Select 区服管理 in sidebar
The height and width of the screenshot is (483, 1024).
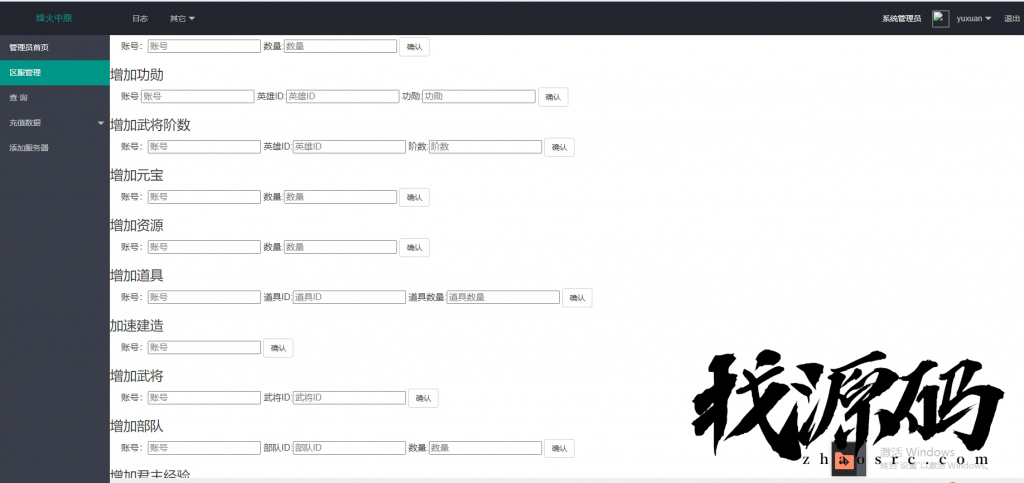[55, 72]
